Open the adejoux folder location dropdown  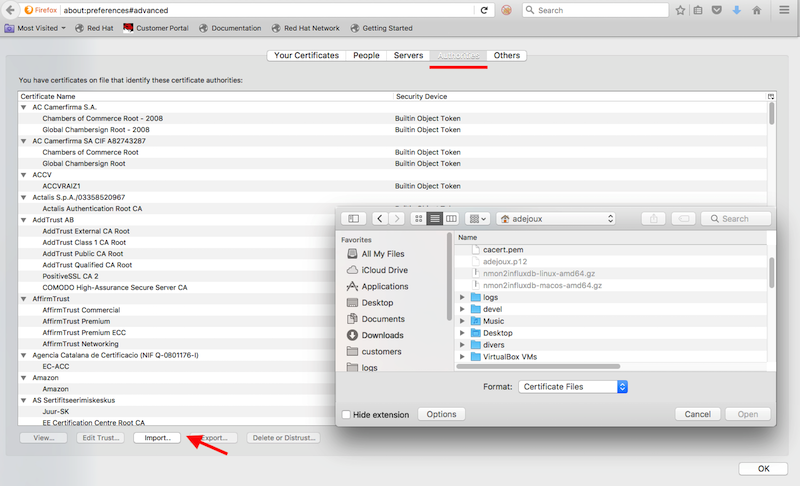[x=556, y=218]
